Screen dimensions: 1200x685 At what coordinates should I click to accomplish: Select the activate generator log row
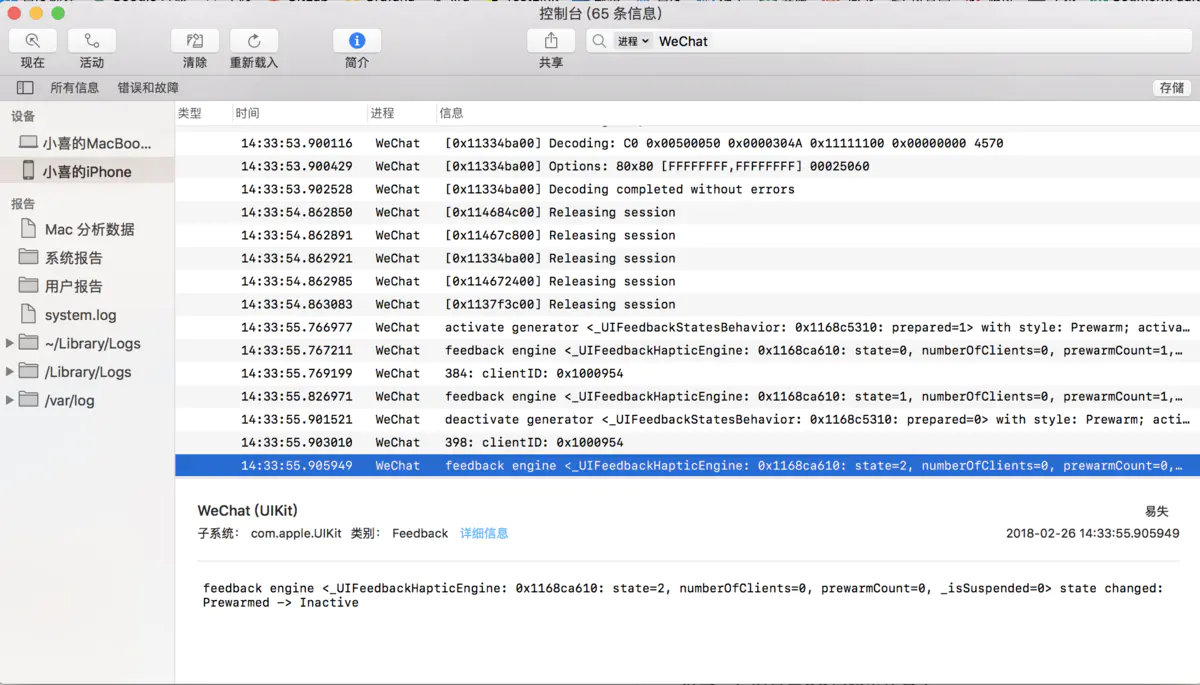point(687,327)
